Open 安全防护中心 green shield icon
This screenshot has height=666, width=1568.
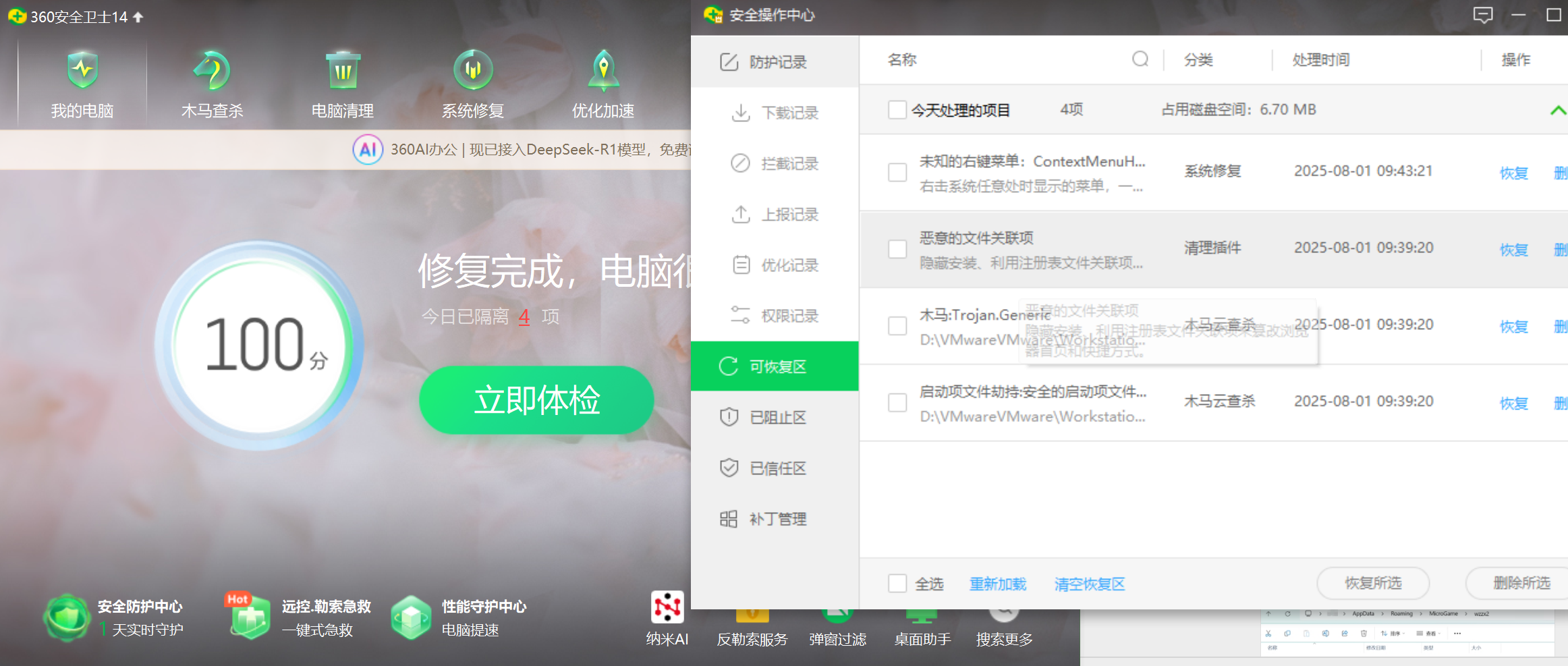pyautogui.click(x=67, y=617)
